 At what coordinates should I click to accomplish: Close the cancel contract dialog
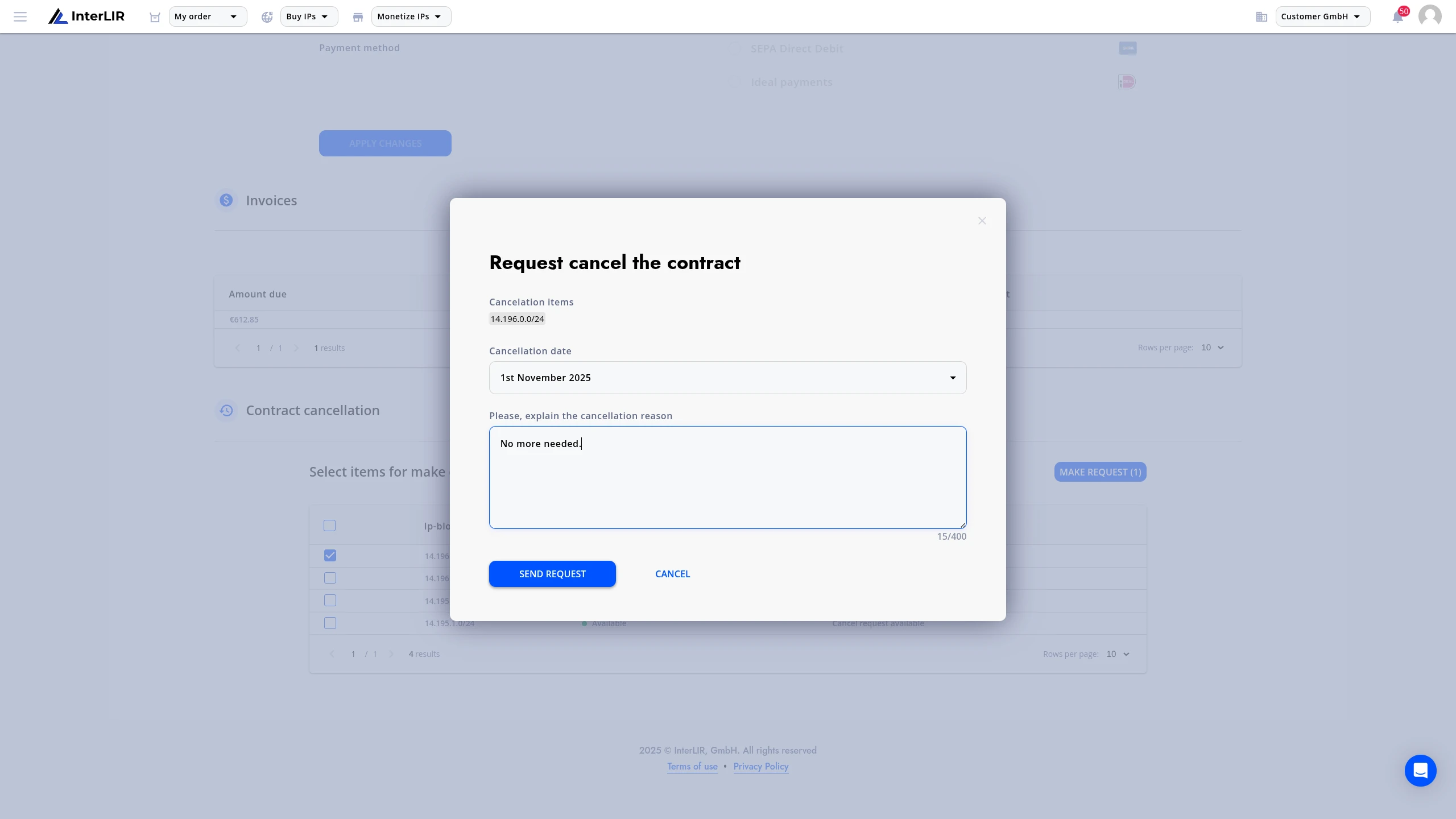982,221
